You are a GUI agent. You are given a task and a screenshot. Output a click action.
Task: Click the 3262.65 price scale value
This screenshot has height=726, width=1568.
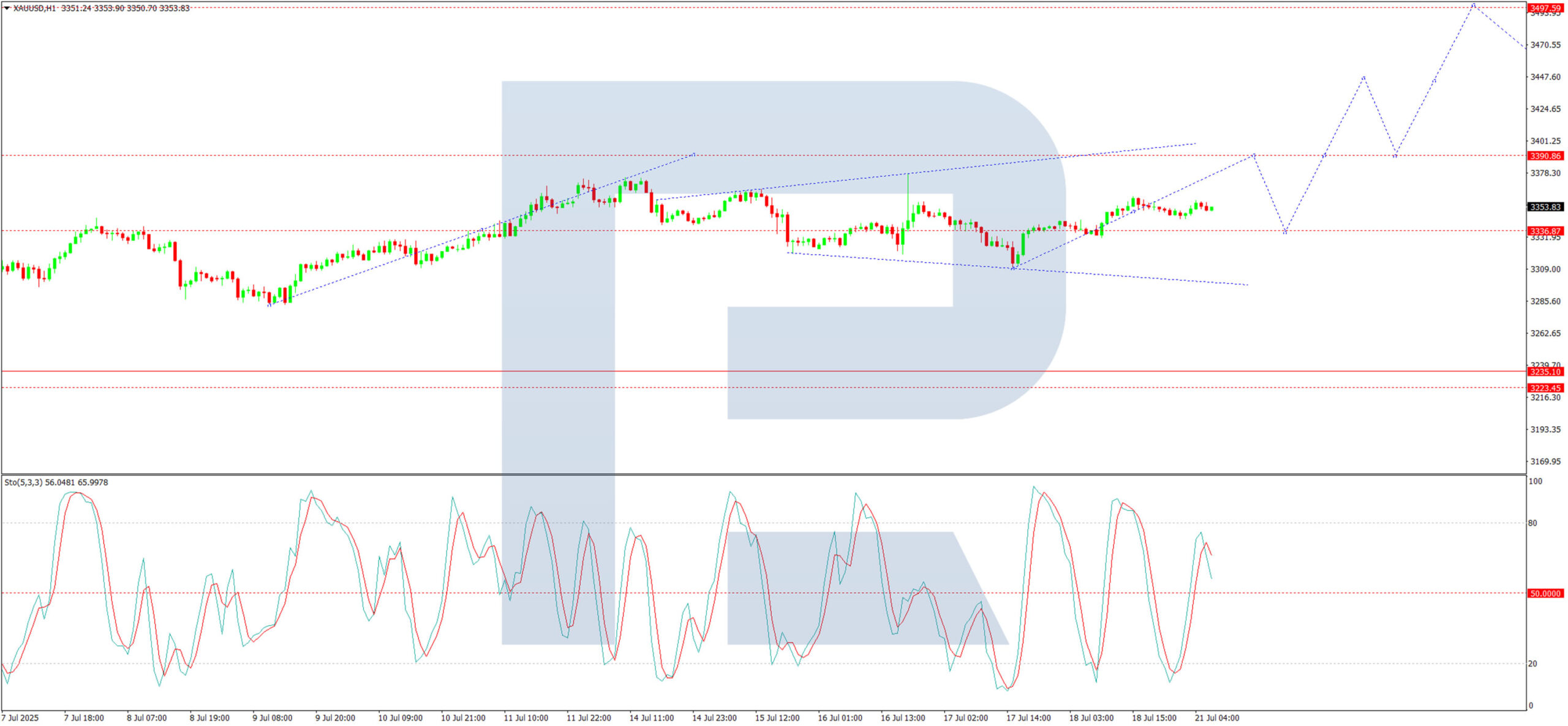click(1545, 333)
